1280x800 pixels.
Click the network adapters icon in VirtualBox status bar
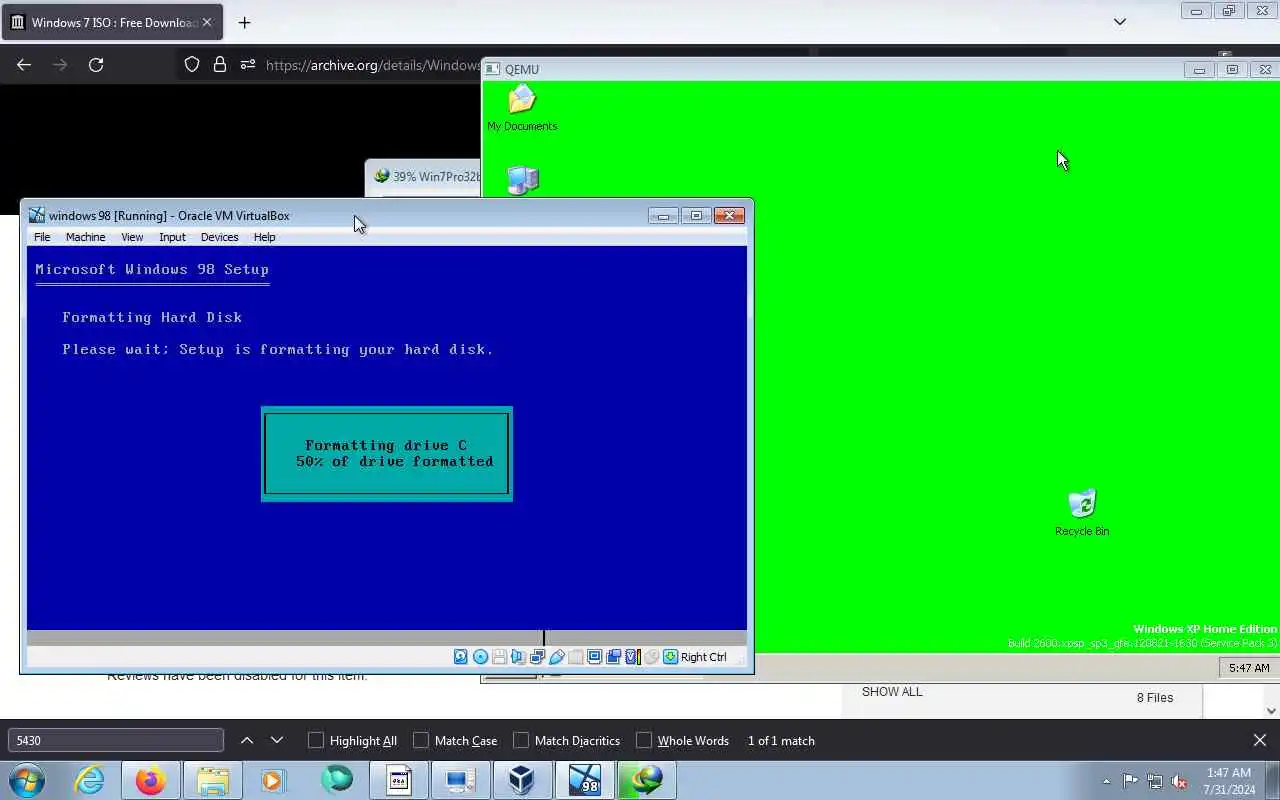point(537,657)
